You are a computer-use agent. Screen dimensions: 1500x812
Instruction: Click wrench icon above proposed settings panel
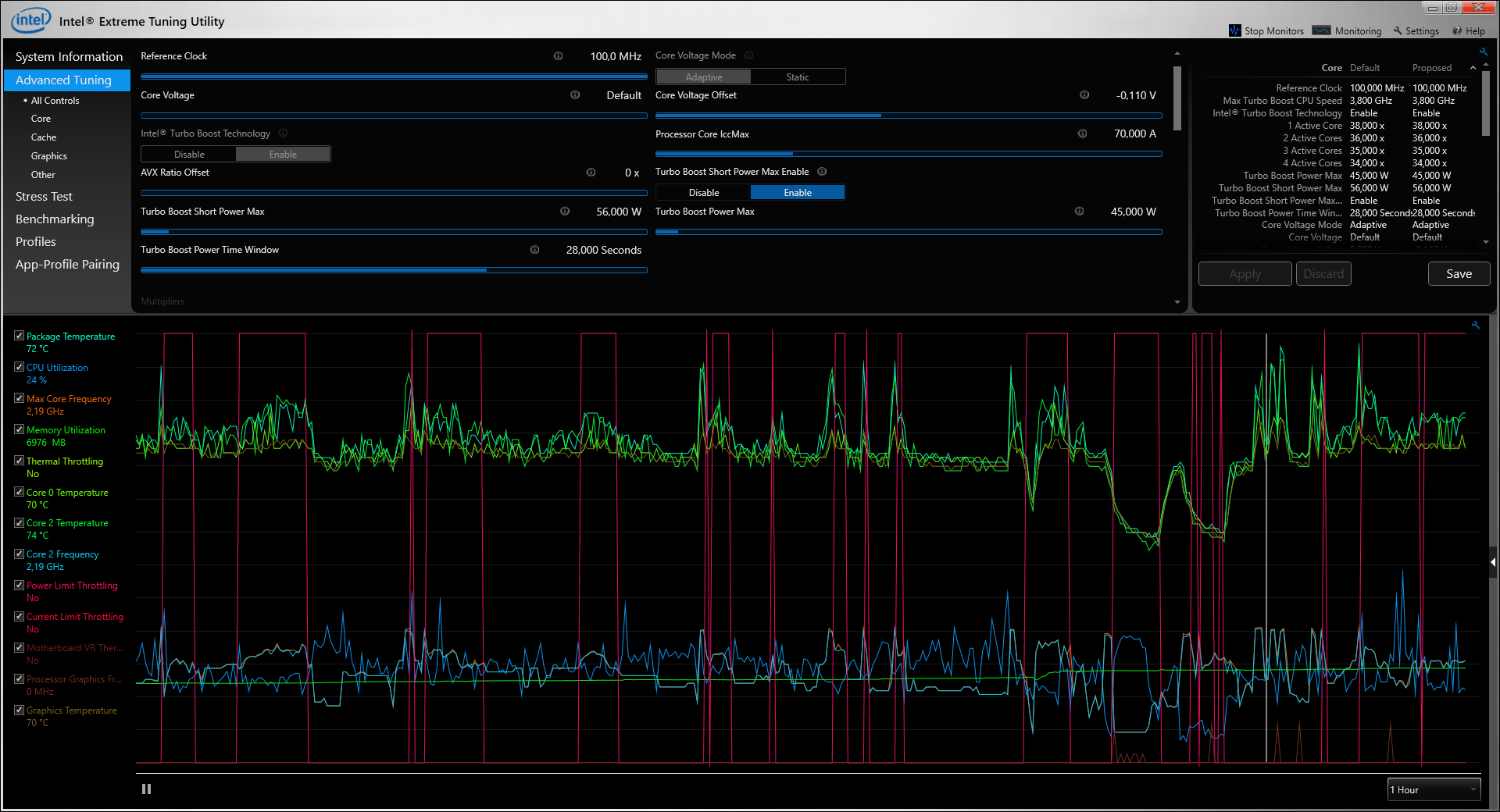click(1483, 52)
